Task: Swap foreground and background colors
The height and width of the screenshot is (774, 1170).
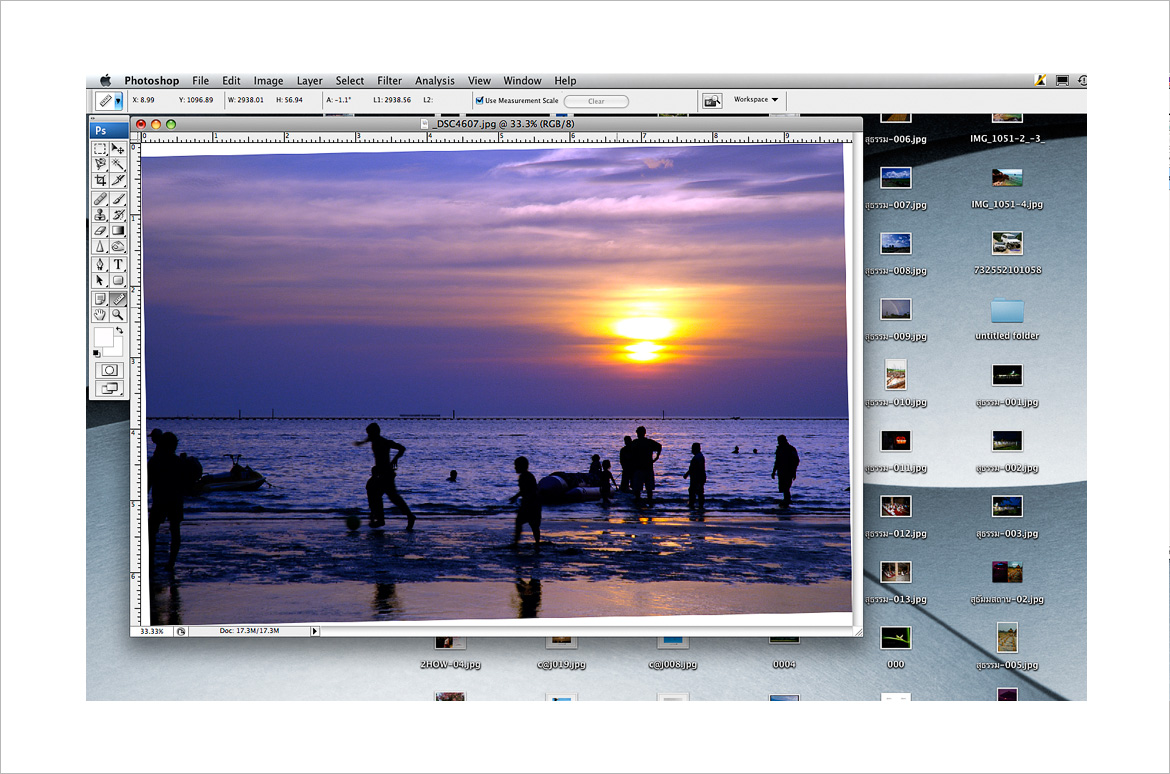Action: tap(120, 330)
